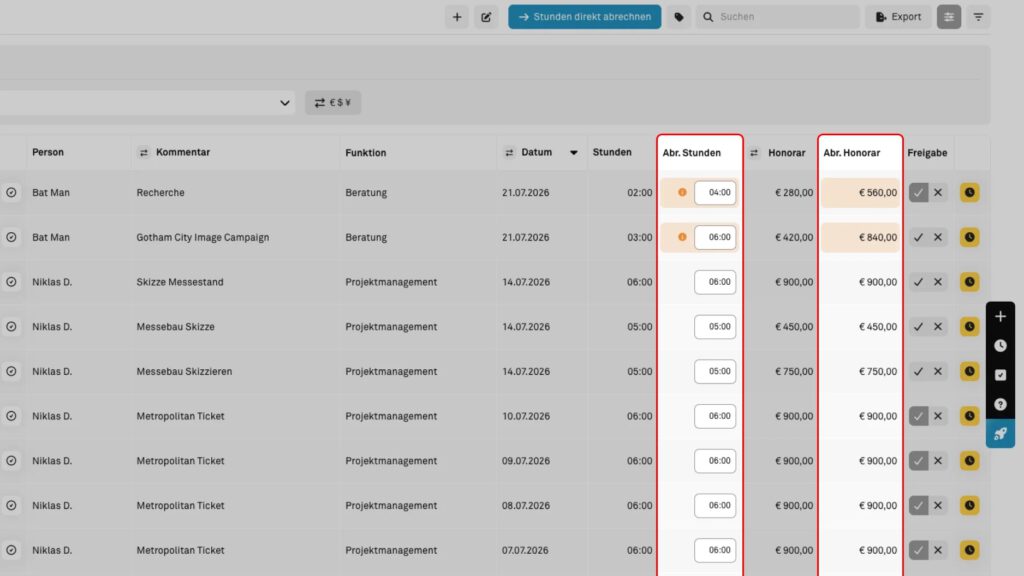This screenshot has width=1024, height=576.
Task: Reject the 08.07.2026 Metropolitan Ticket entry
Action: [938, 505]
